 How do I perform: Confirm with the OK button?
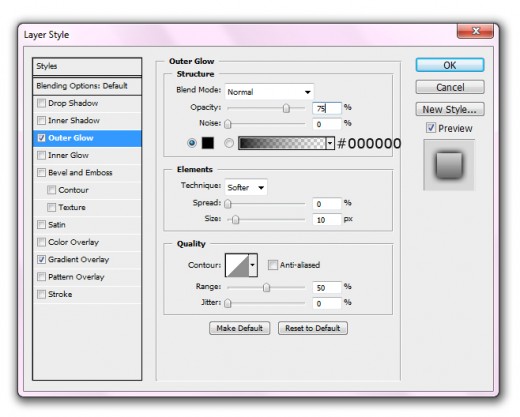coord(450,65)
